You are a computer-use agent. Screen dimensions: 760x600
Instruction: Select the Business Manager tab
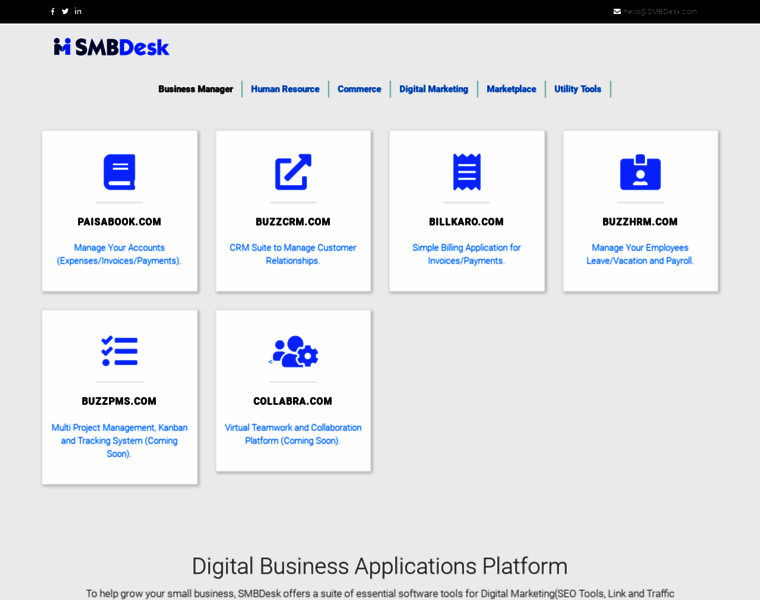[196, 89]
